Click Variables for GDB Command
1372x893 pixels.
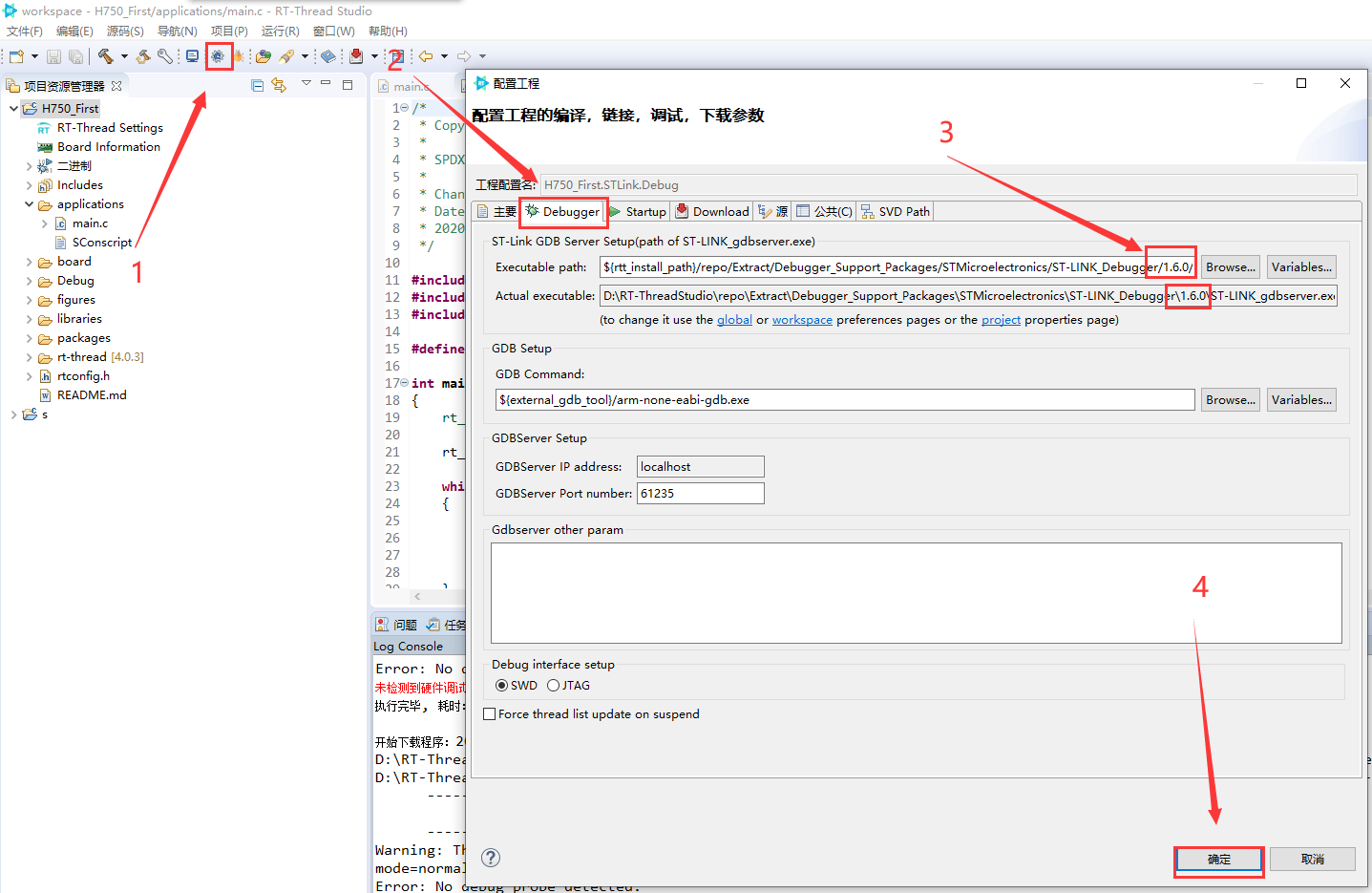click(x=1301, y=400)
